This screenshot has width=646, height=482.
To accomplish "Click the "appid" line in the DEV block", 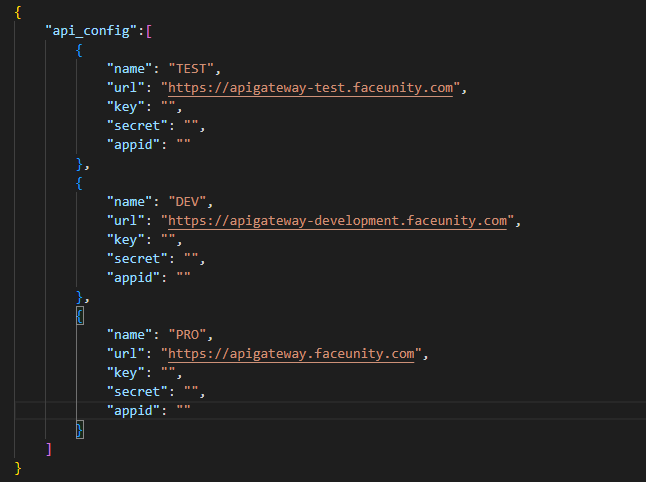I will (148, 278).
